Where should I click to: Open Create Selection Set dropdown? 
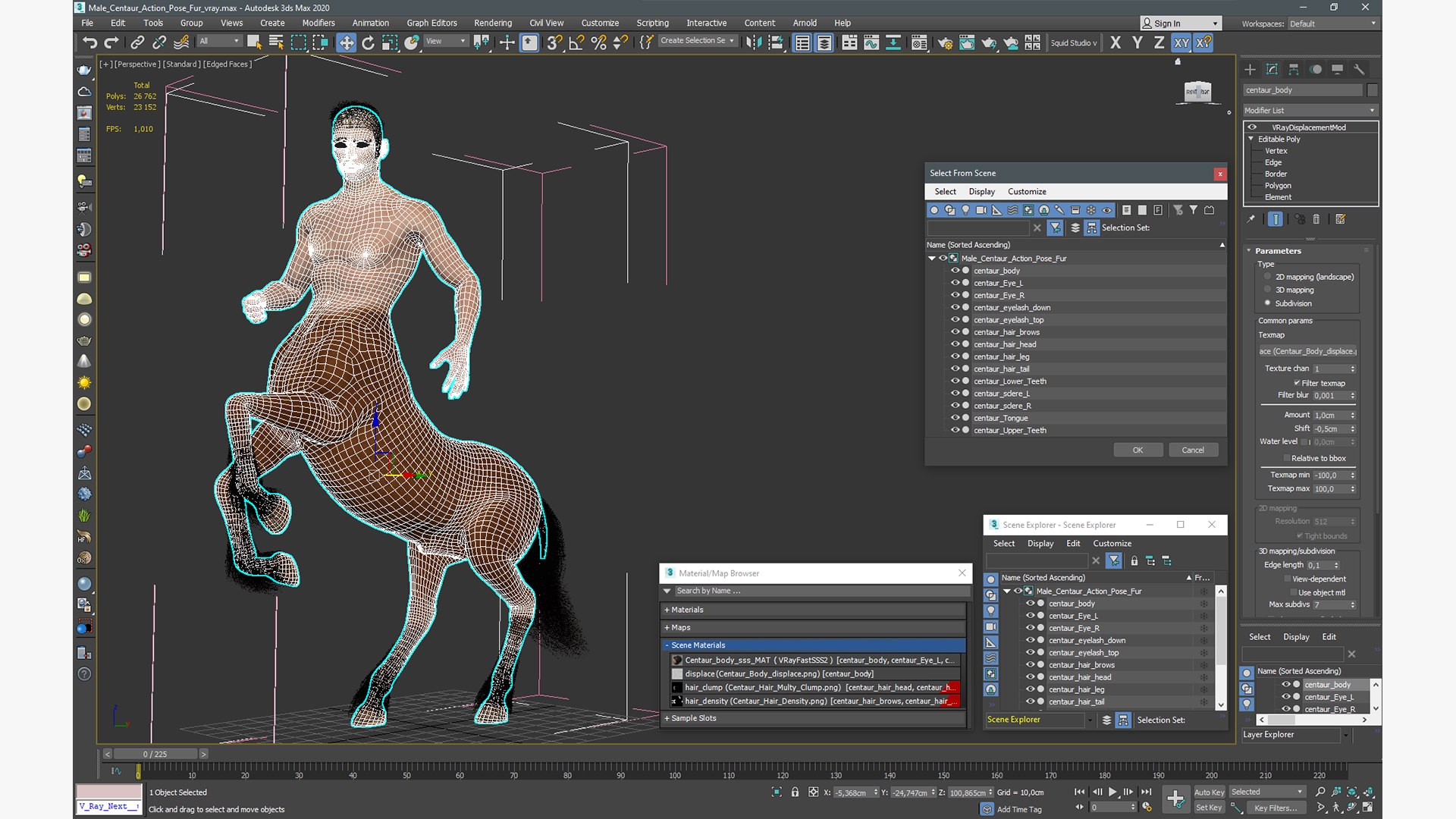[x=697, y=41]
